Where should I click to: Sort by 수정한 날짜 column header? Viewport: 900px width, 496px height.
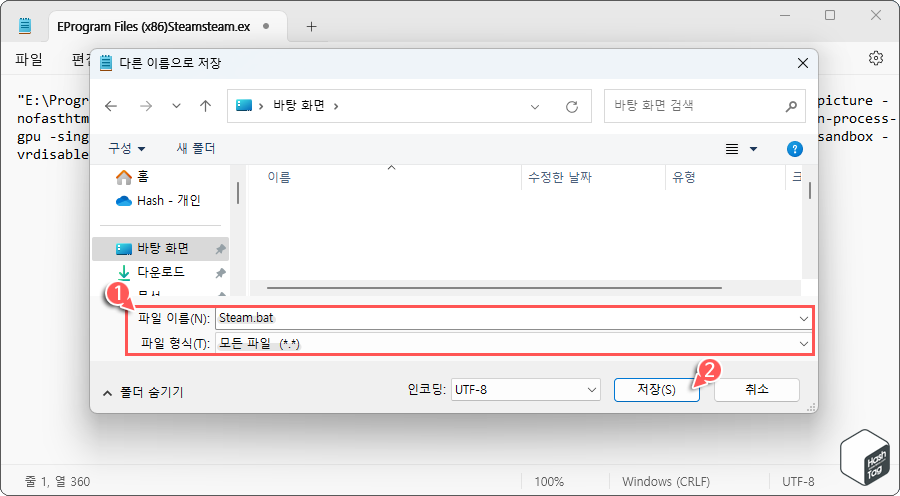click(593, 177)
